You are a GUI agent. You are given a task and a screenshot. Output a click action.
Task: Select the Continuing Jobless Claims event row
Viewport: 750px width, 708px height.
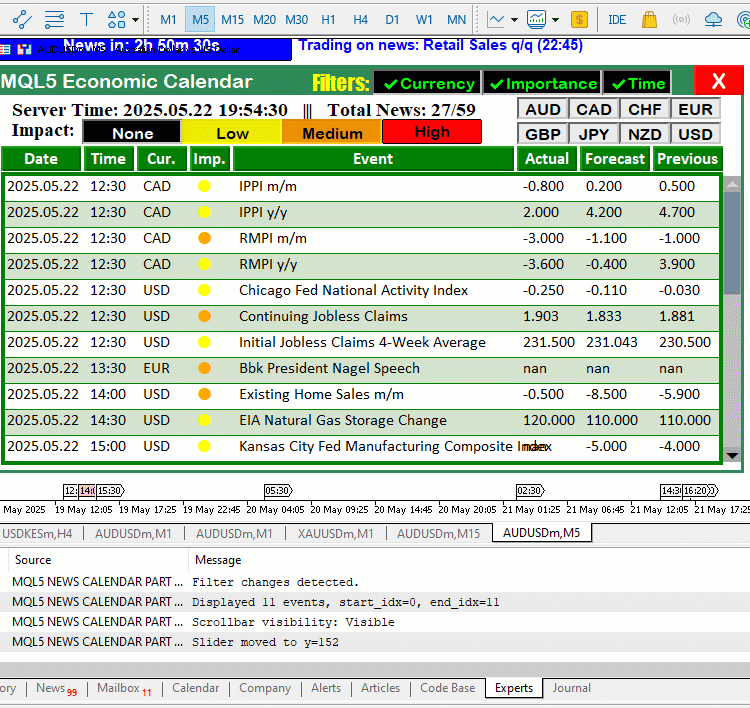(x=362, y=316)
